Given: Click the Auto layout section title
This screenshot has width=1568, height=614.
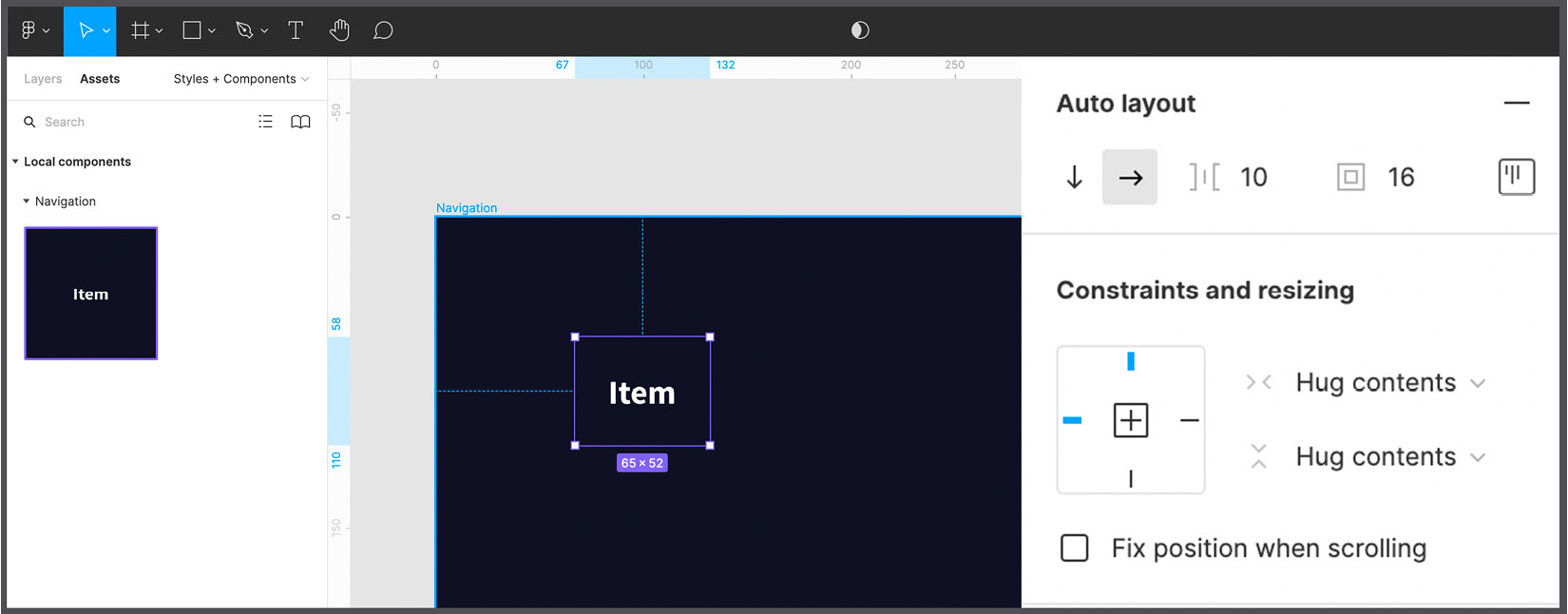Looking at the screenshot, I should click(1126, 104).
